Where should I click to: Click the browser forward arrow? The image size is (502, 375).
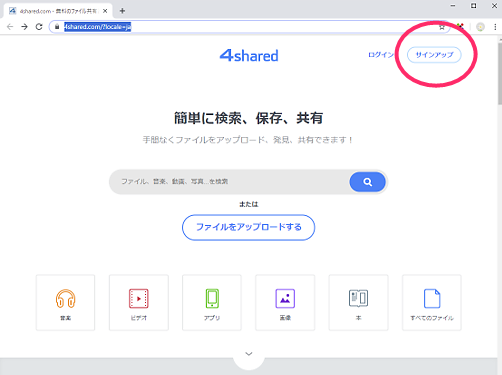pyautogui.click(x=24, y=27)
